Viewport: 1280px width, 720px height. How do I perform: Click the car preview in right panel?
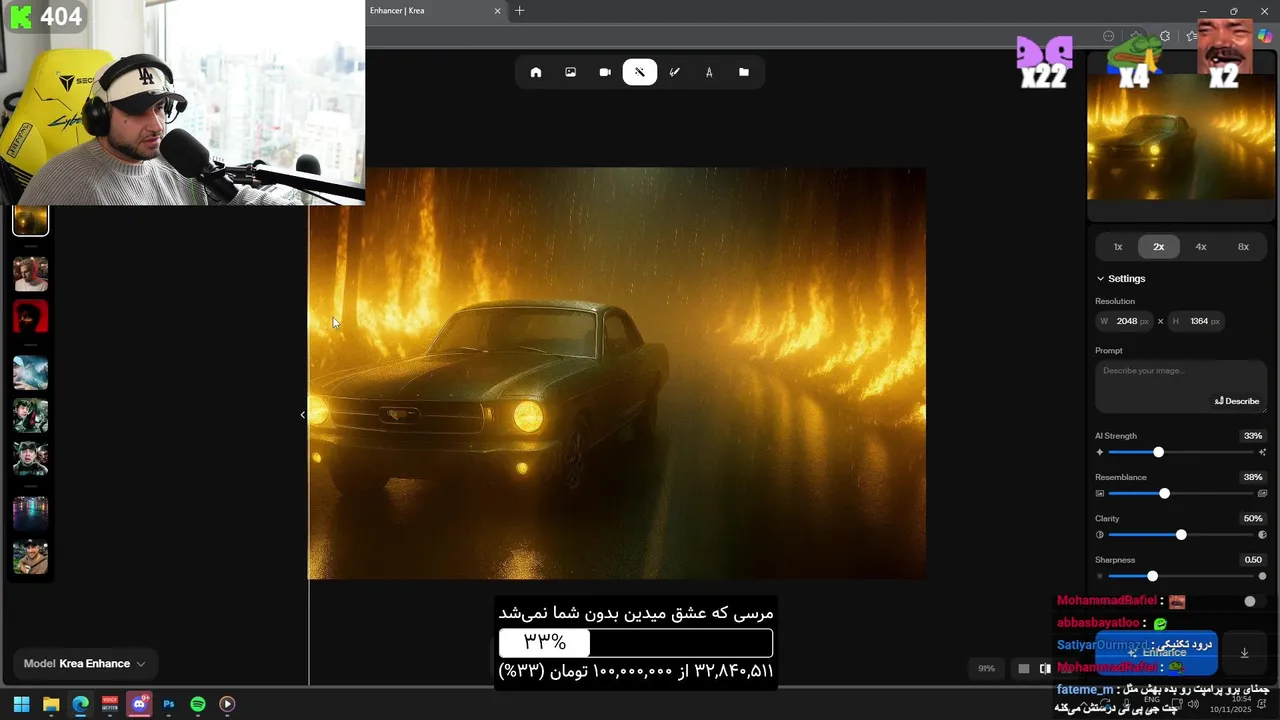[x=1181, y=137]
